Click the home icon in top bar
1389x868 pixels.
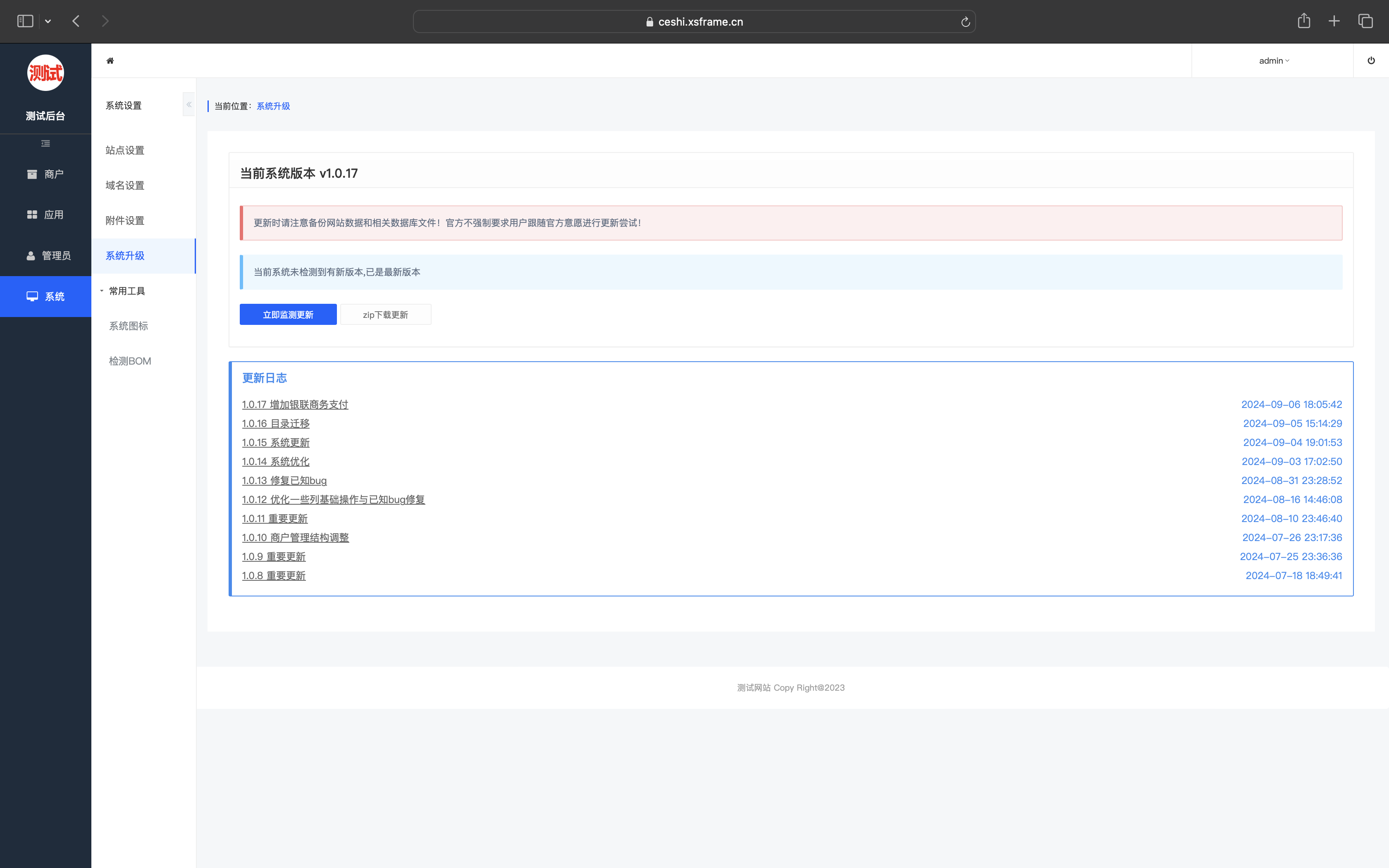110,61
